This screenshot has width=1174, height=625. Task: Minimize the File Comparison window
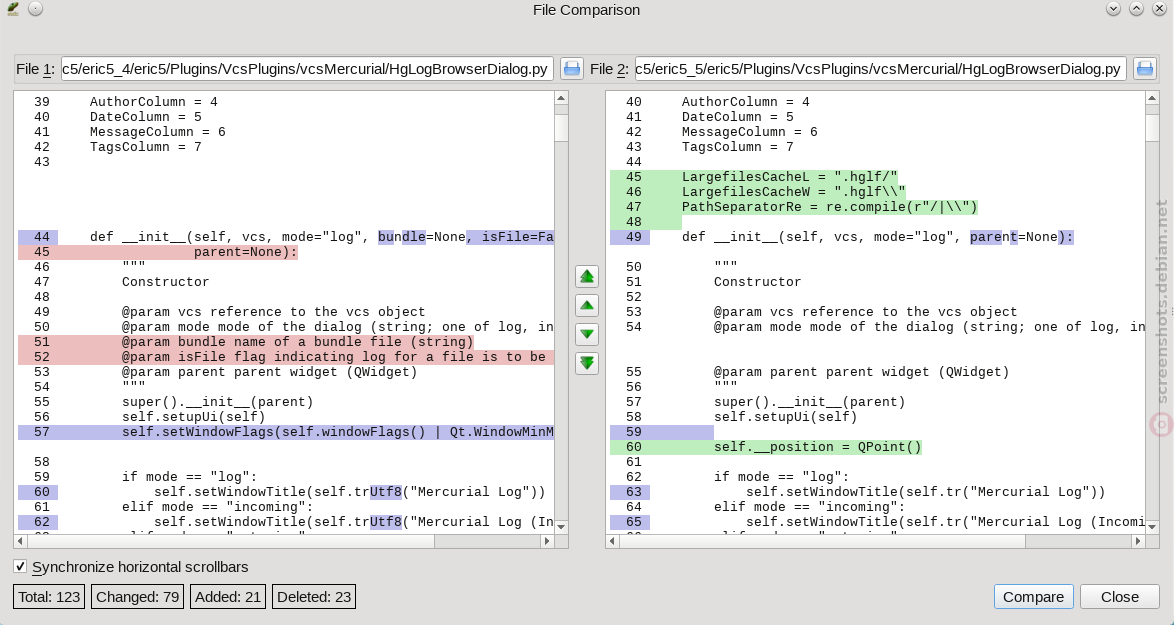[x=1113, y=9]
